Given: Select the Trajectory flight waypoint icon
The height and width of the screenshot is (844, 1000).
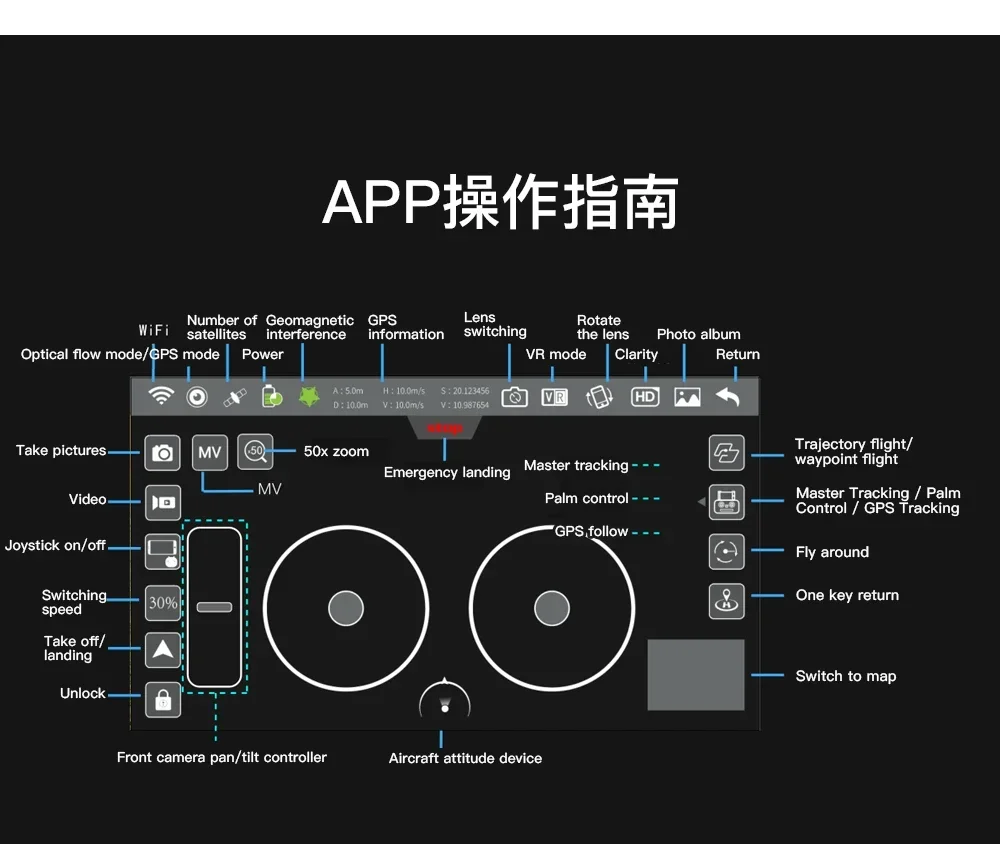Looking at the screenshot, I should click(x=726, y=453).
